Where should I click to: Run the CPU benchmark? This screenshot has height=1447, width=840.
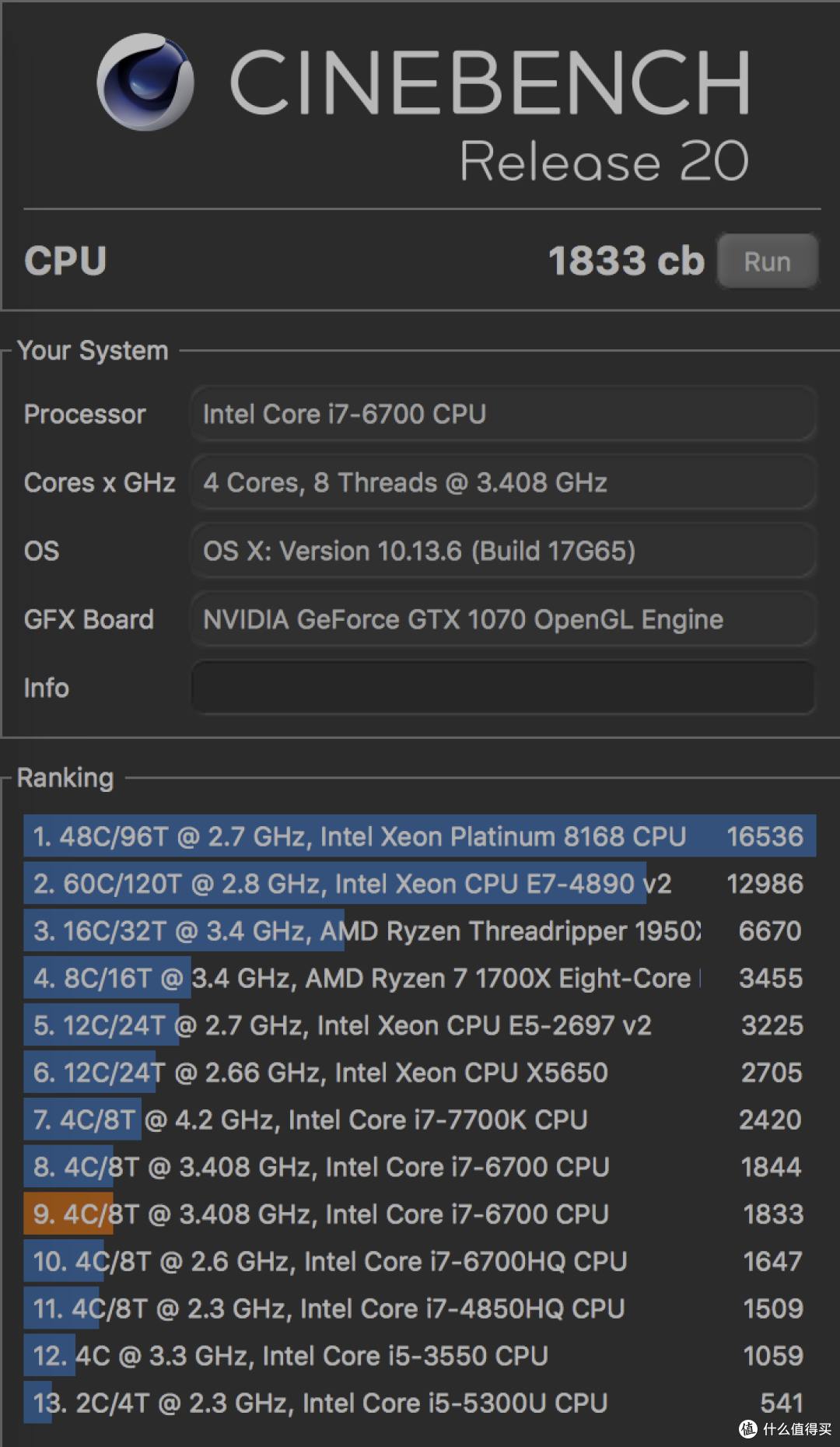point(767,261)
